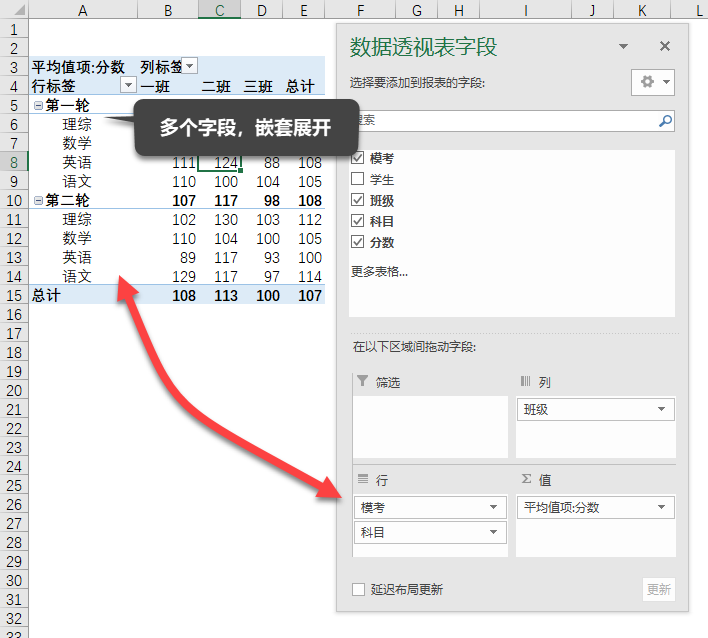Open the 行标签 filter dropdown

click(127, 86)
